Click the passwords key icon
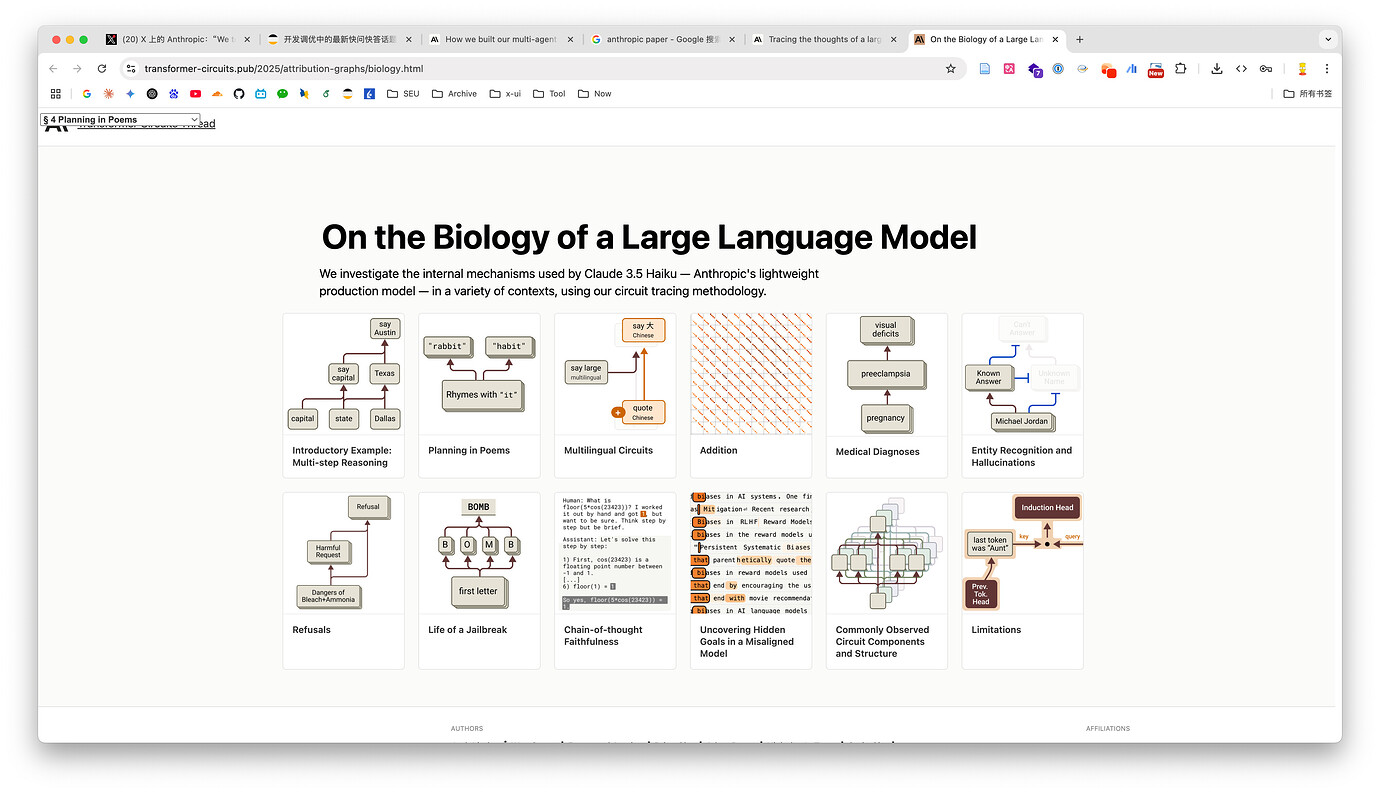The width and height of the screenshot is (1380, 792). click(x=1266, y=69)
